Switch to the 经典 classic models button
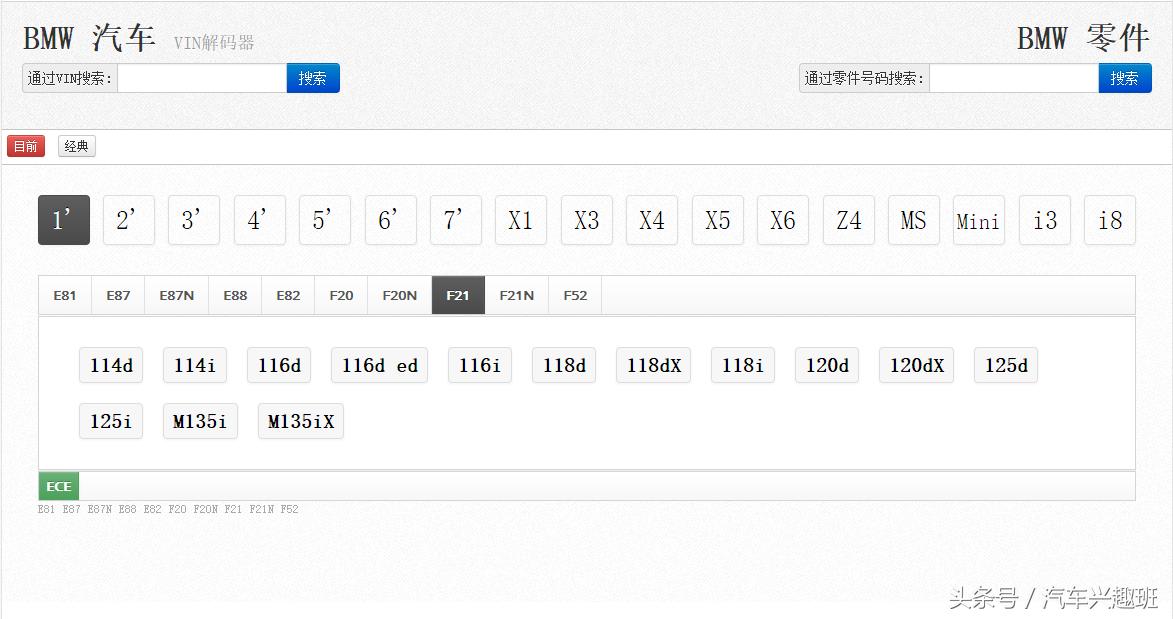The image size is (1173, 619). (76, 146)
